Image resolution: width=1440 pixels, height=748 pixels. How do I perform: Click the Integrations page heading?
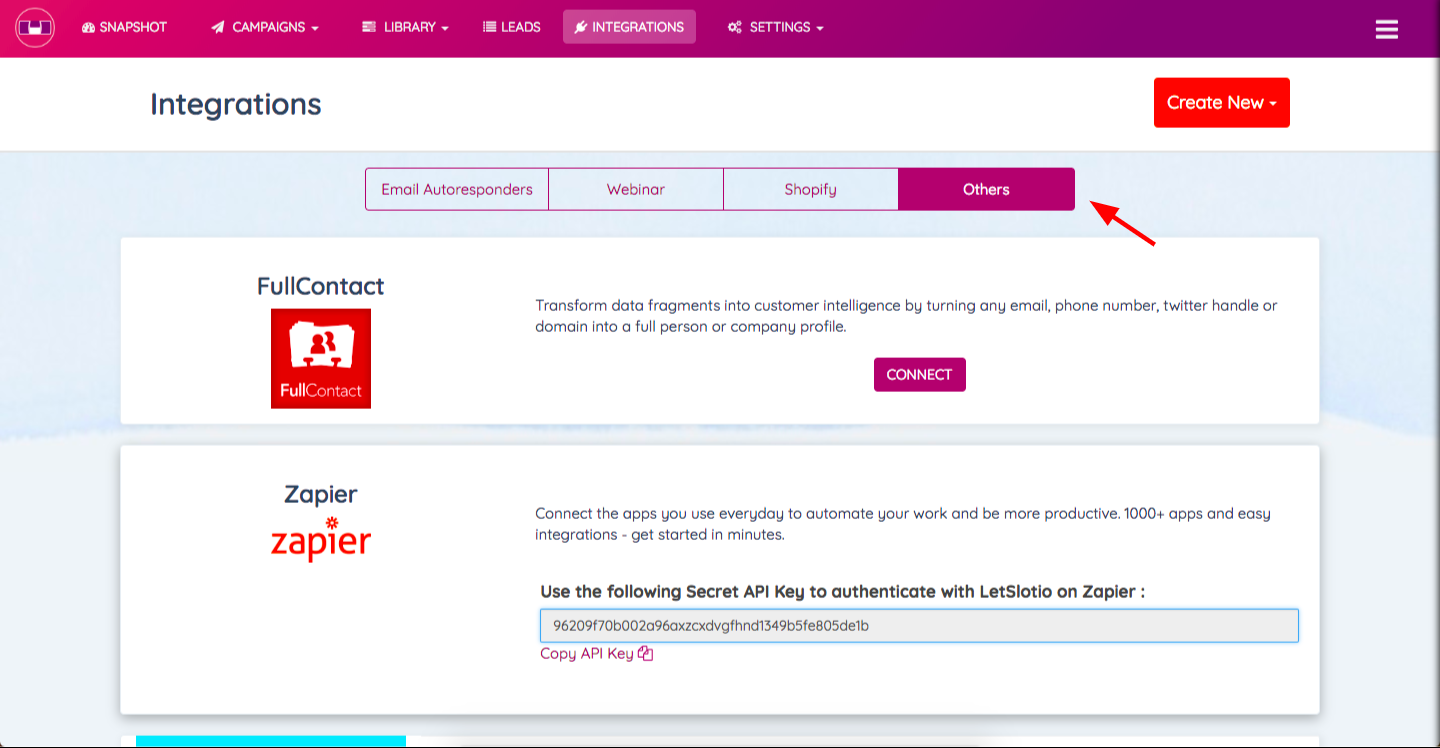pyautogui.click(x=236, y=104)
